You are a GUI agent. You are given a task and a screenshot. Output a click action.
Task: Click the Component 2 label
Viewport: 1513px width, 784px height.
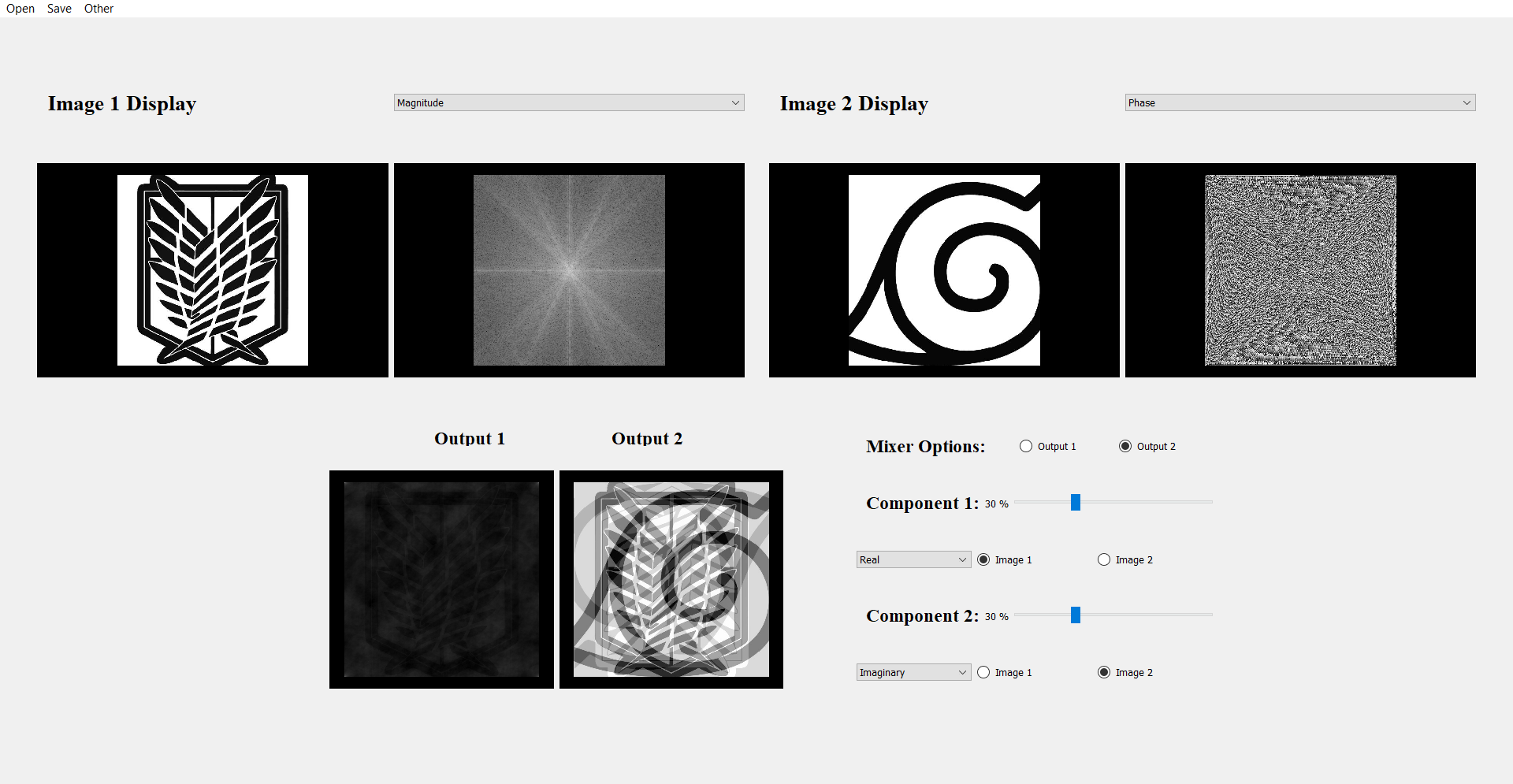tap(922, 616)
